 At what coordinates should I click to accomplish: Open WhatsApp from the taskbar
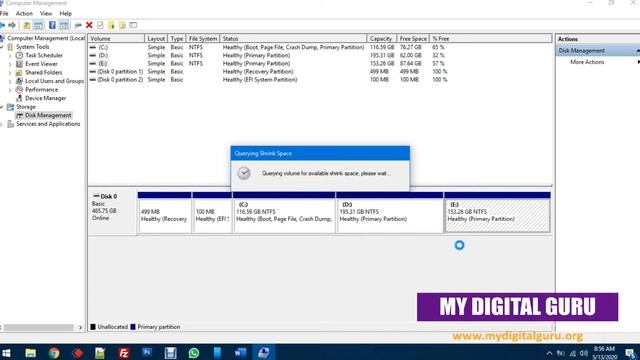tap(194, 352)
